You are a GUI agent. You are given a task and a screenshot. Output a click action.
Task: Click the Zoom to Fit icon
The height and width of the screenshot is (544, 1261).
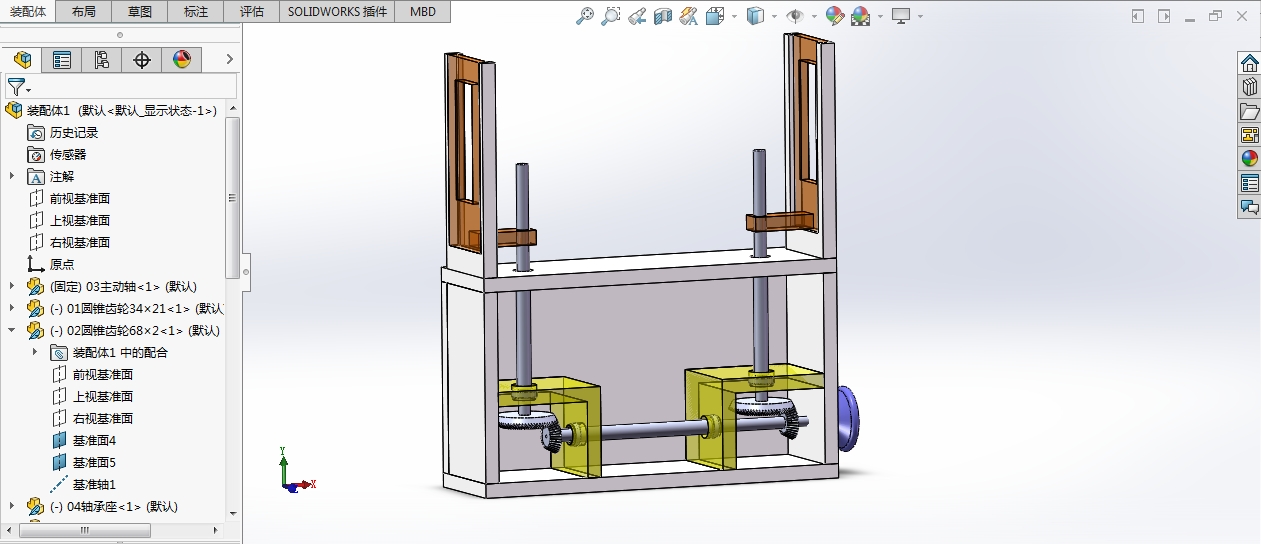pyautogui.click(x=586, y=16)
